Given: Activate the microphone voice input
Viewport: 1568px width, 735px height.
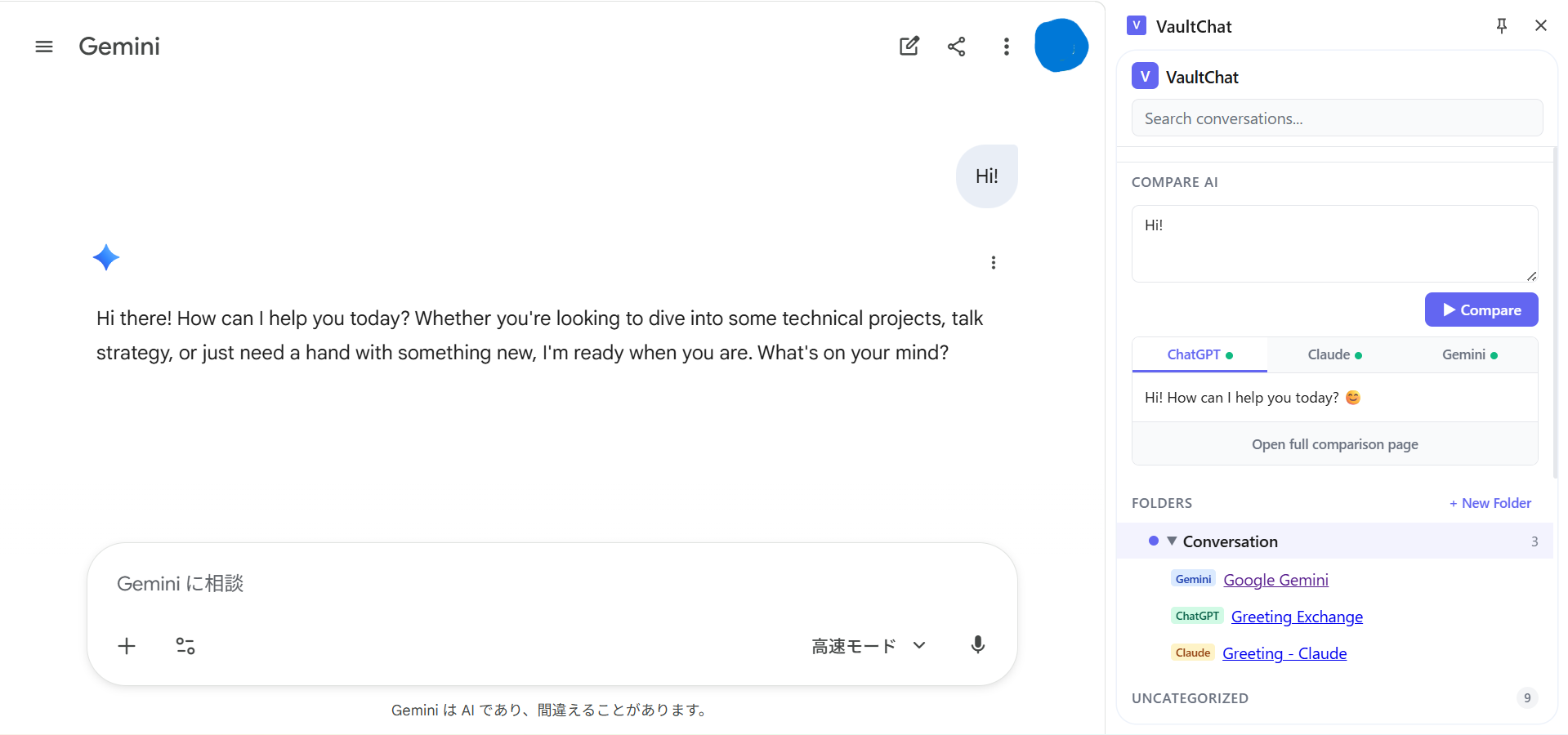Looking at the screenshot, I should point(978,645).
